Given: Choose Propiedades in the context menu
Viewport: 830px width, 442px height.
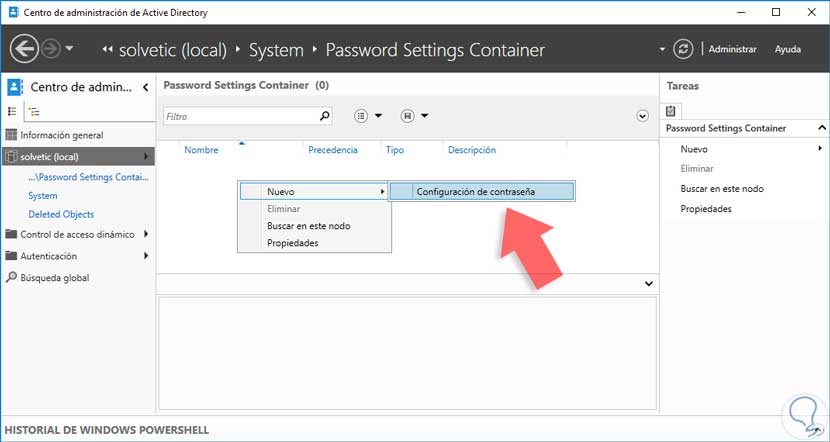Looking at the screenshot, I should click(293, 243).
